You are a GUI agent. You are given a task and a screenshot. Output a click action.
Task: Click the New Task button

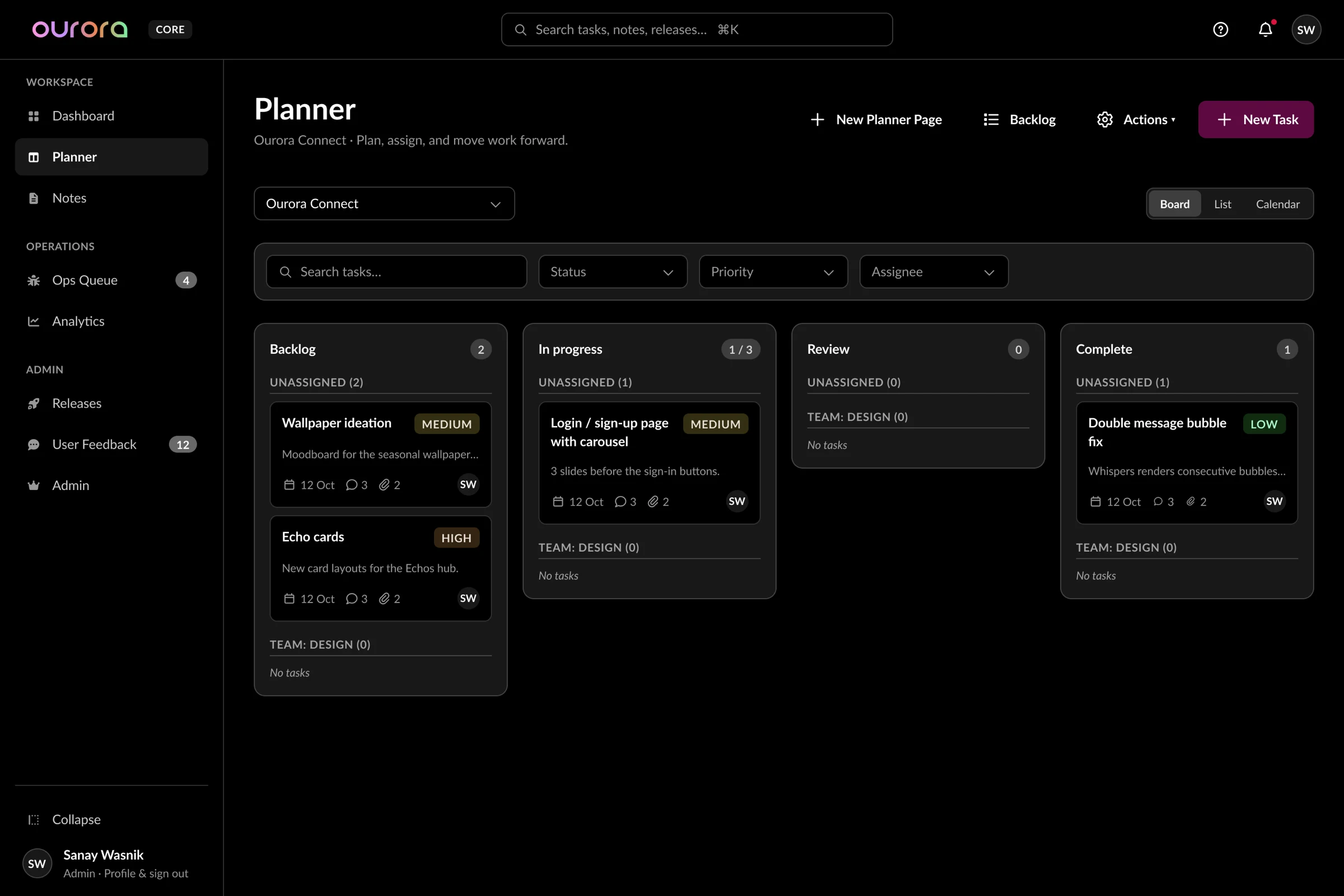pos(1256,119)
